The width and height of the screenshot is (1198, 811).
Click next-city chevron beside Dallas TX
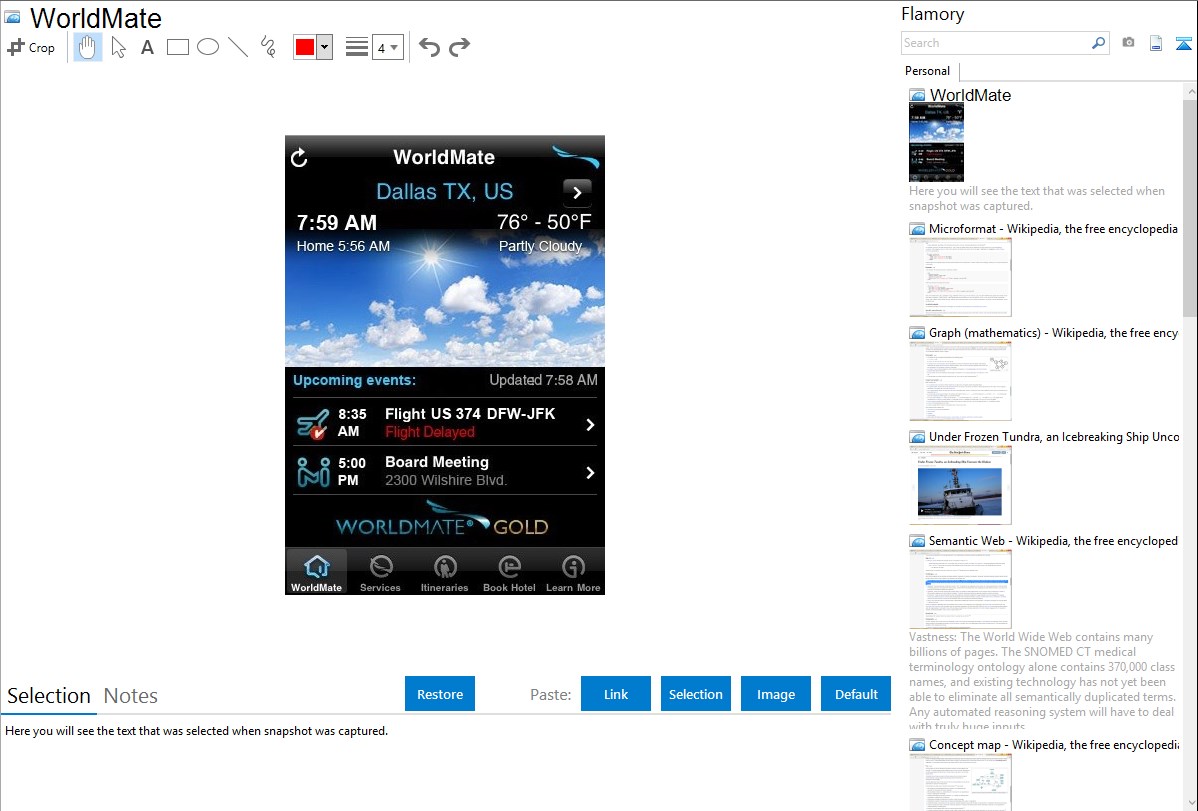[x=578, y=193]
